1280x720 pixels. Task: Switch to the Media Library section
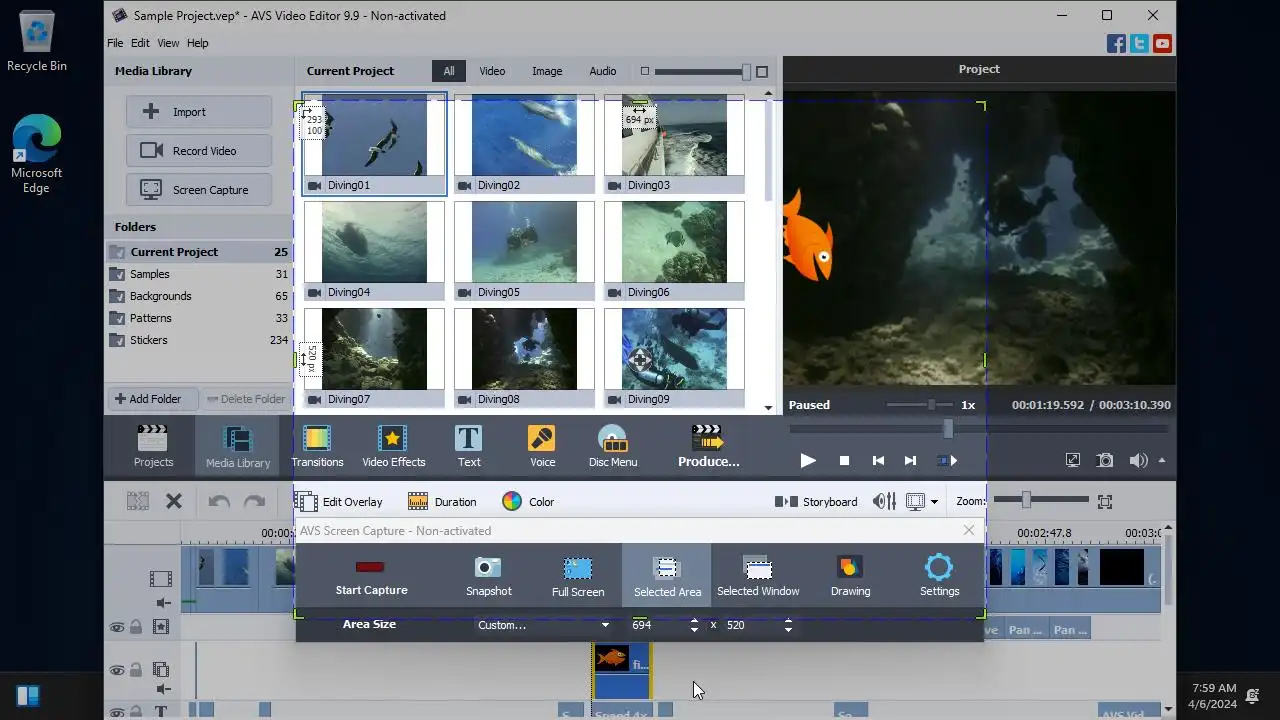click(x=238, y=446)
